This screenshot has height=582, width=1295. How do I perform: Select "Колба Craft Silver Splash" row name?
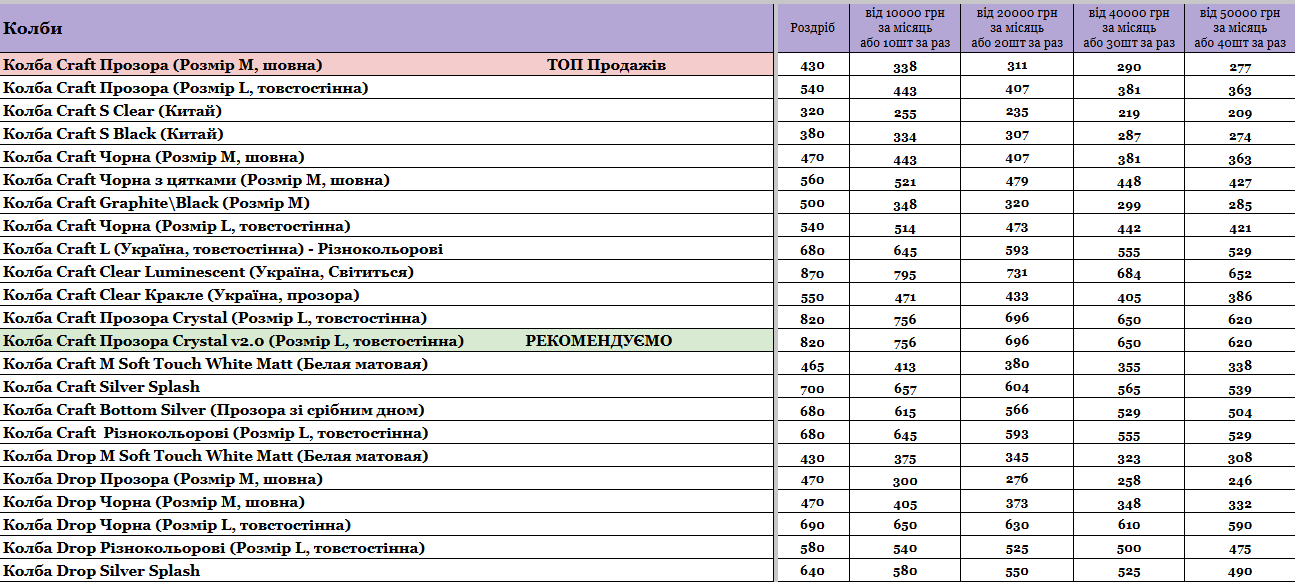(102, 387)
